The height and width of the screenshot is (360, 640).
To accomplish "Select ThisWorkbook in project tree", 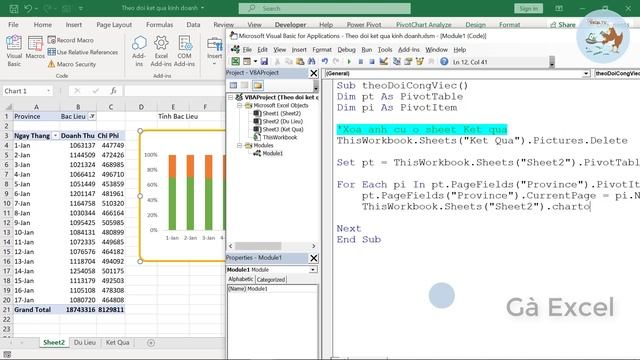I will pyautogui.click(x=276, y=137).
